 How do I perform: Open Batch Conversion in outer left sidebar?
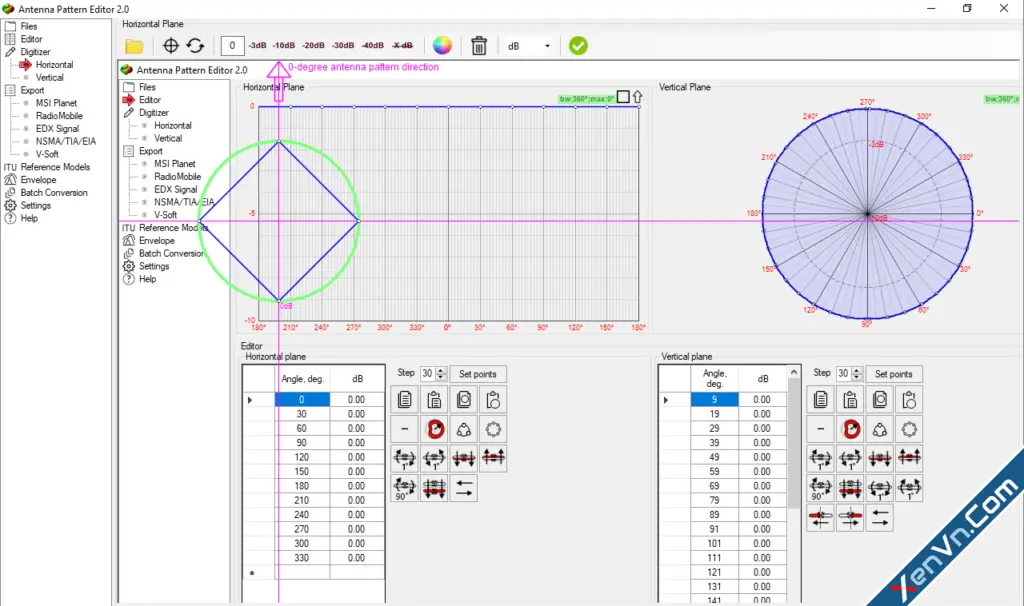click(54, 193)
